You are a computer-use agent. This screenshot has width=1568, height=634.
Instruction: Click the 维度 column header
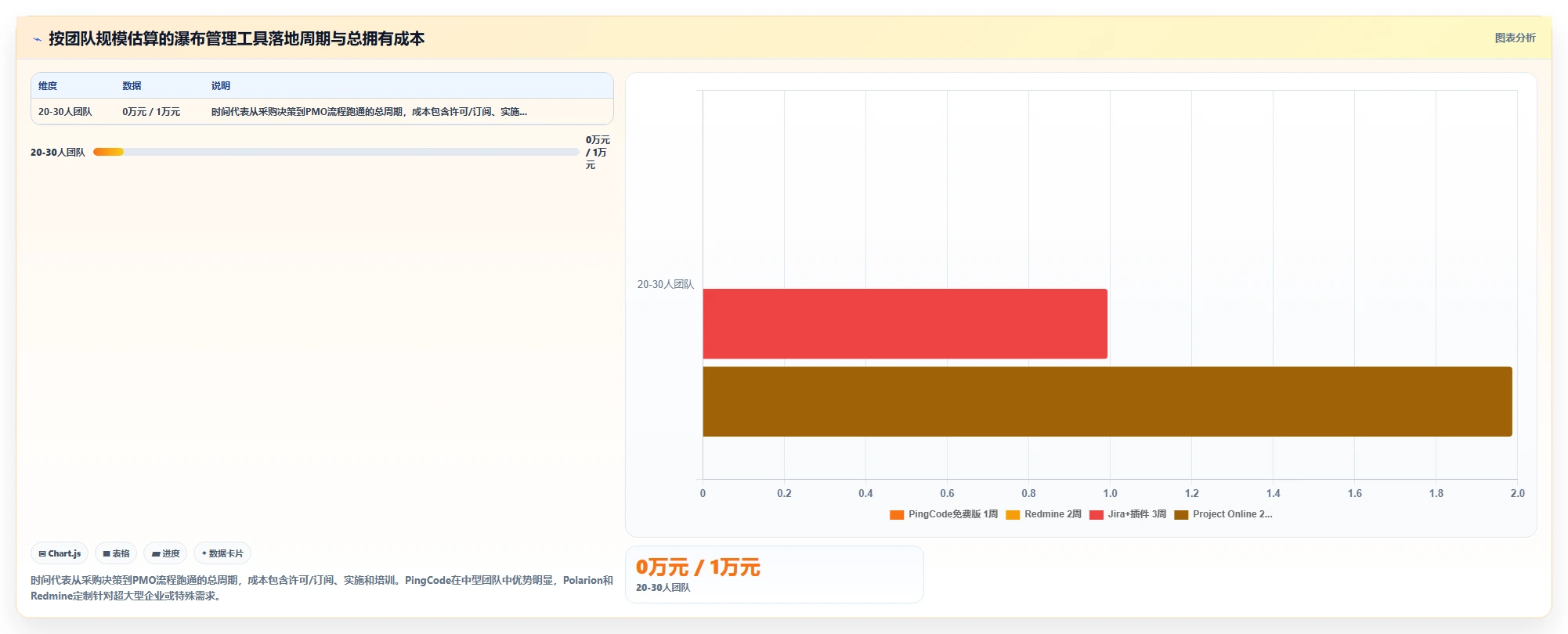click(48, 86)
